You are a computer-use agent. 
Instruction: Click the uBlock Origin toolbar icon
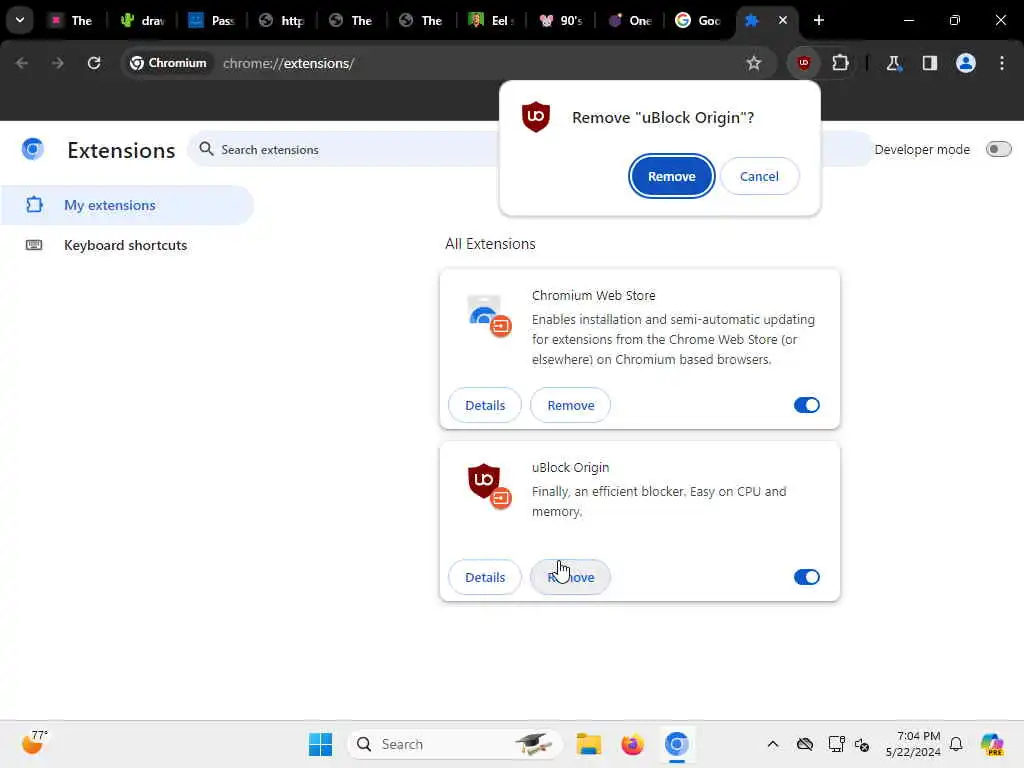point(803,63)
